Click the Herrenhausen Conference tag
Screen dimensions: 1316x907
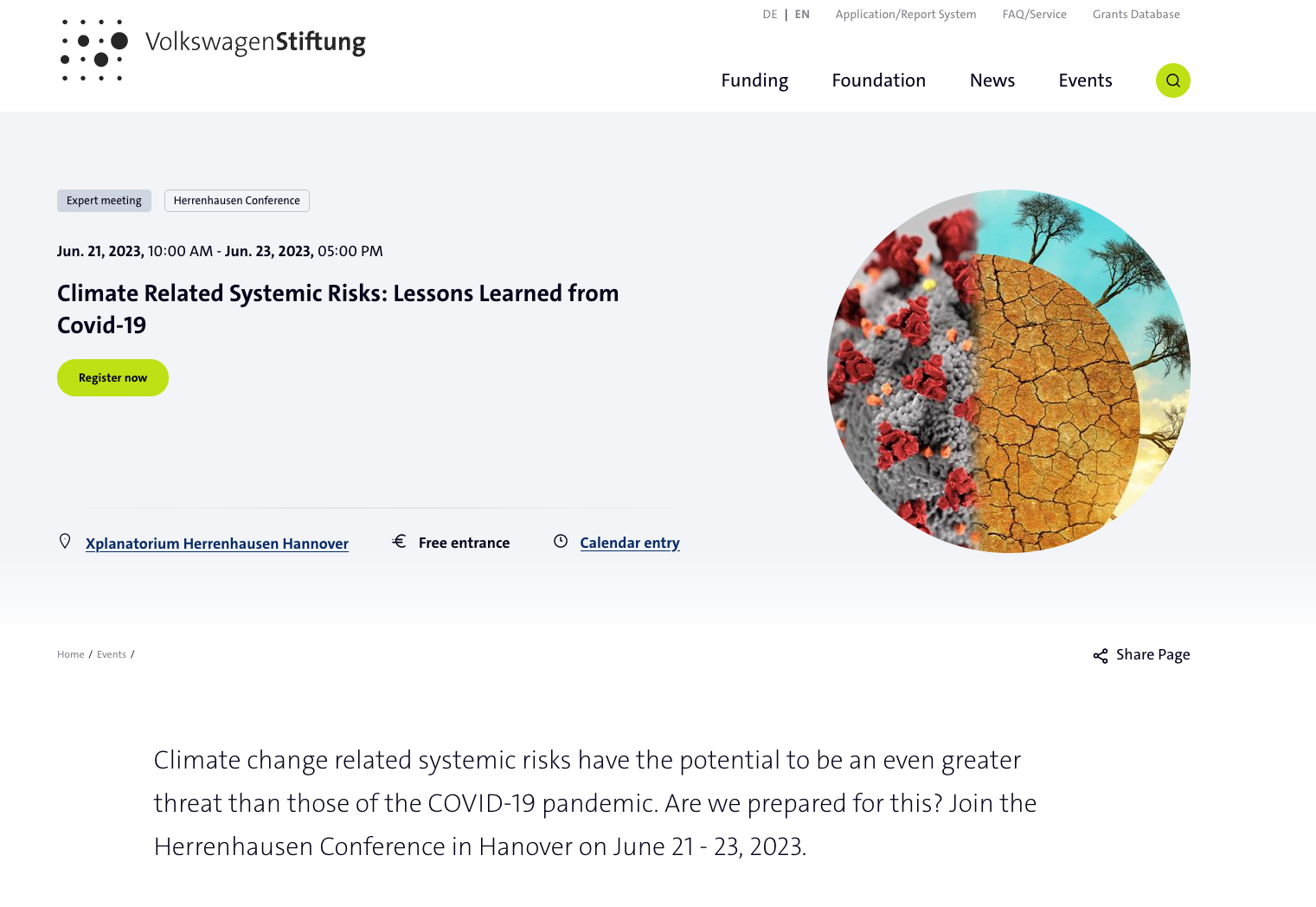click(237, 201)
